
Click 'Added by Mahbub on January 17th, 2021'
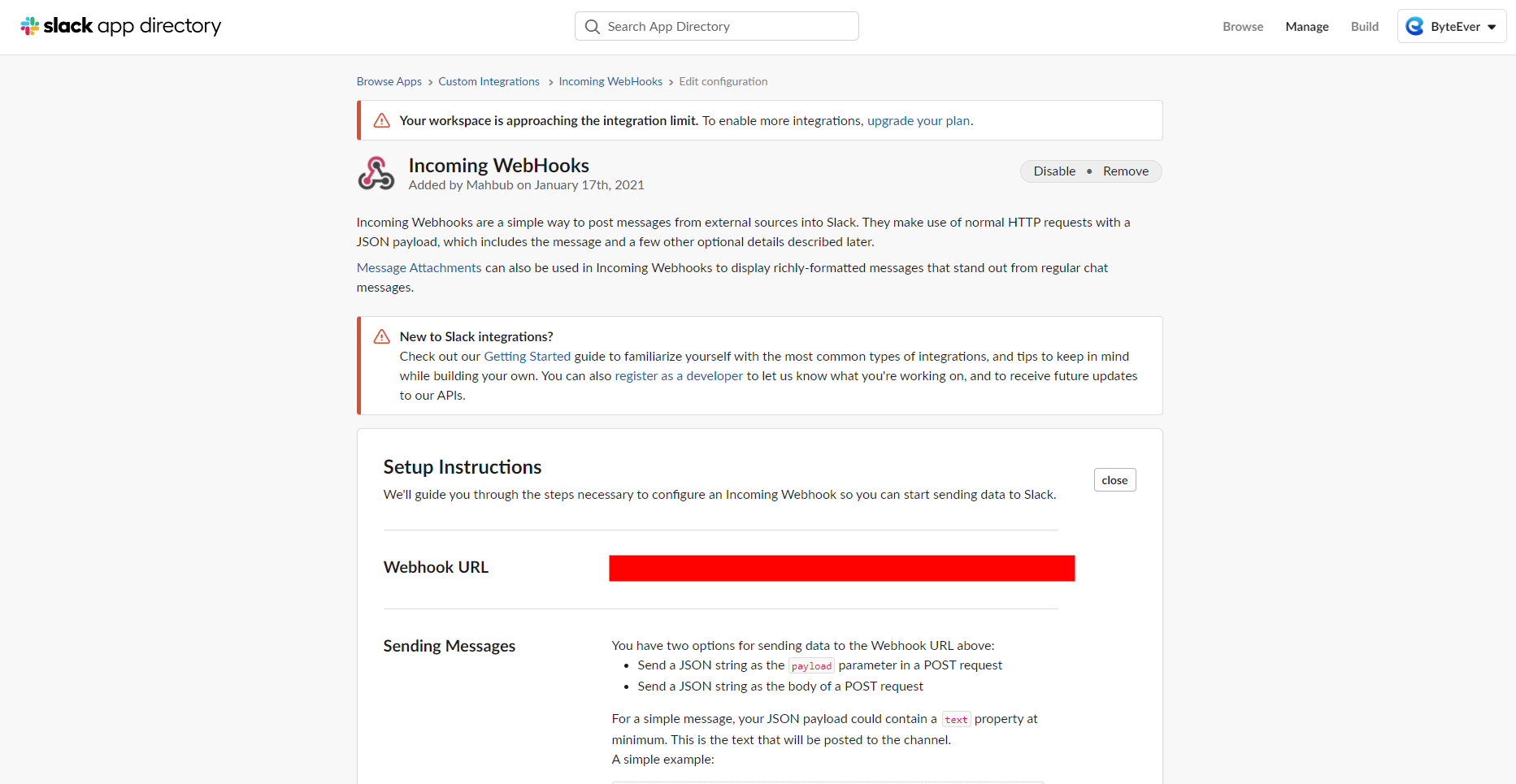tap(527, 185)
